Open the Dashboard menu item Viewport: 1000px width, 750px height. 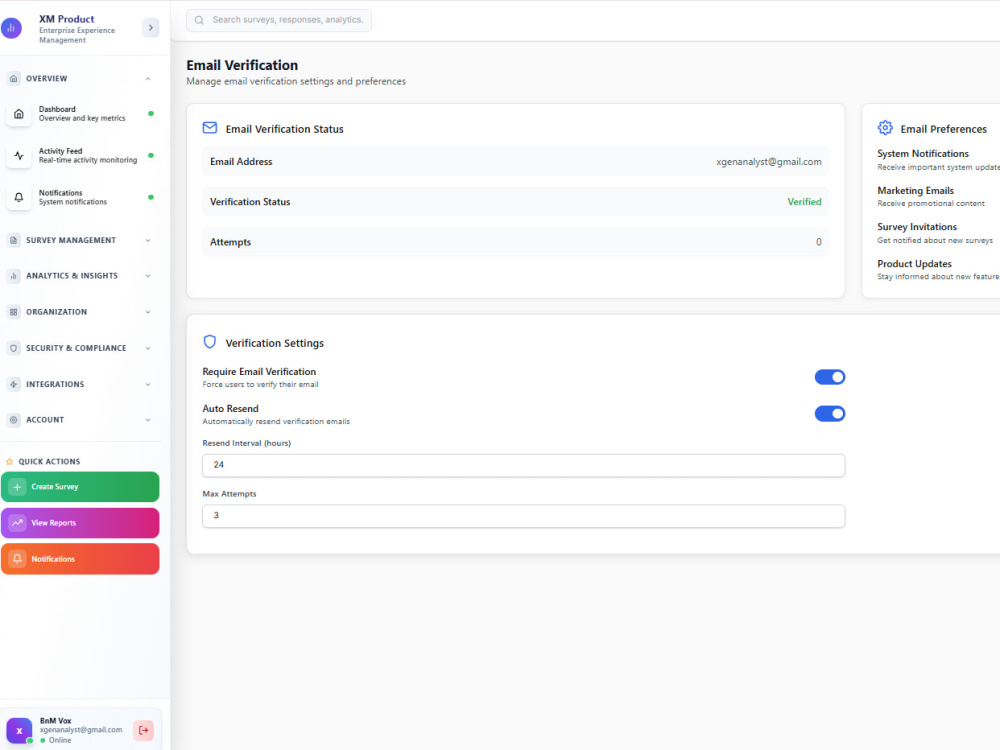coord(81,114)
